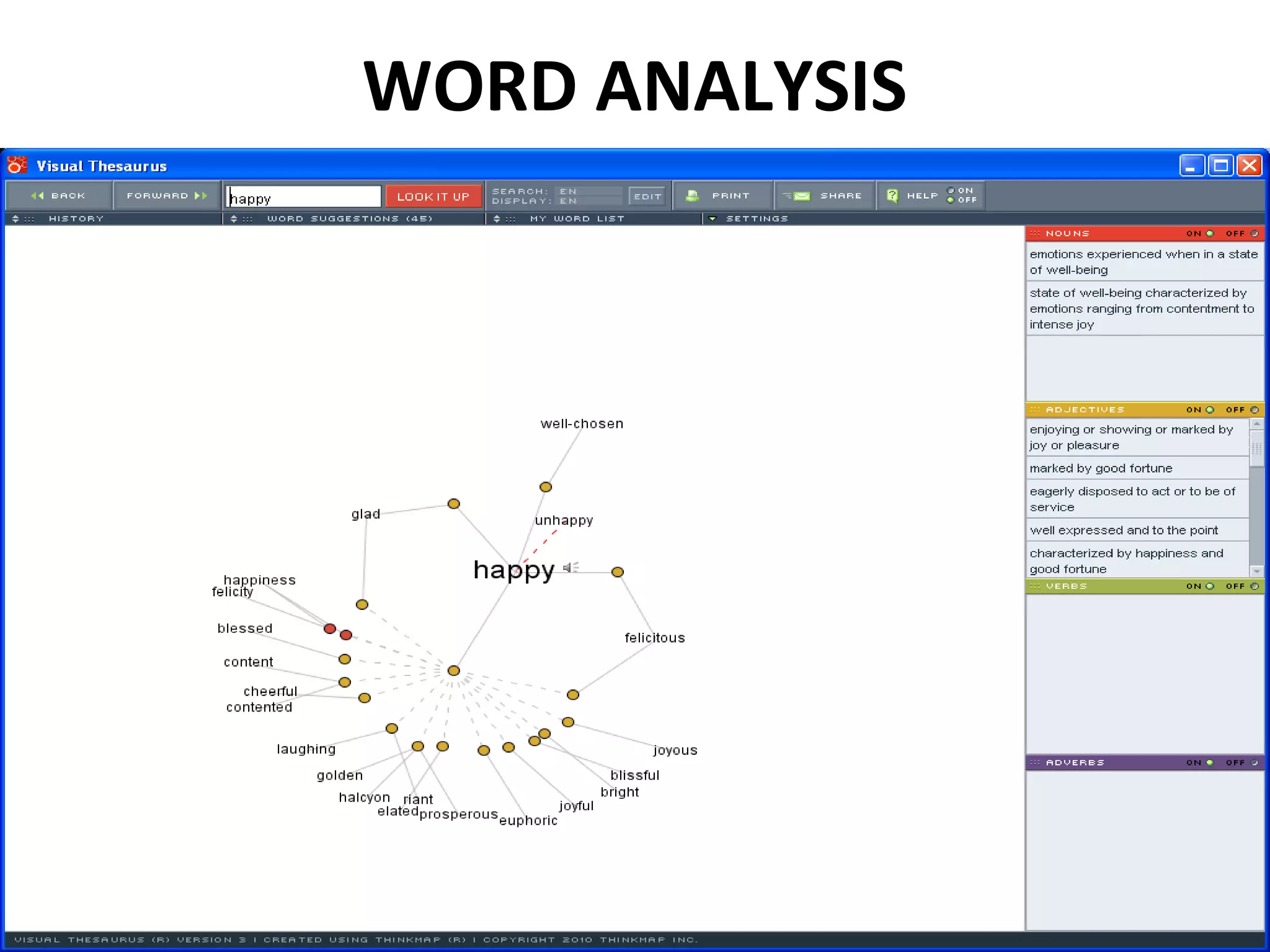Click the word 'felicitous' in the map
Viewport: 1270px width, 952px height.
point(654,638)
